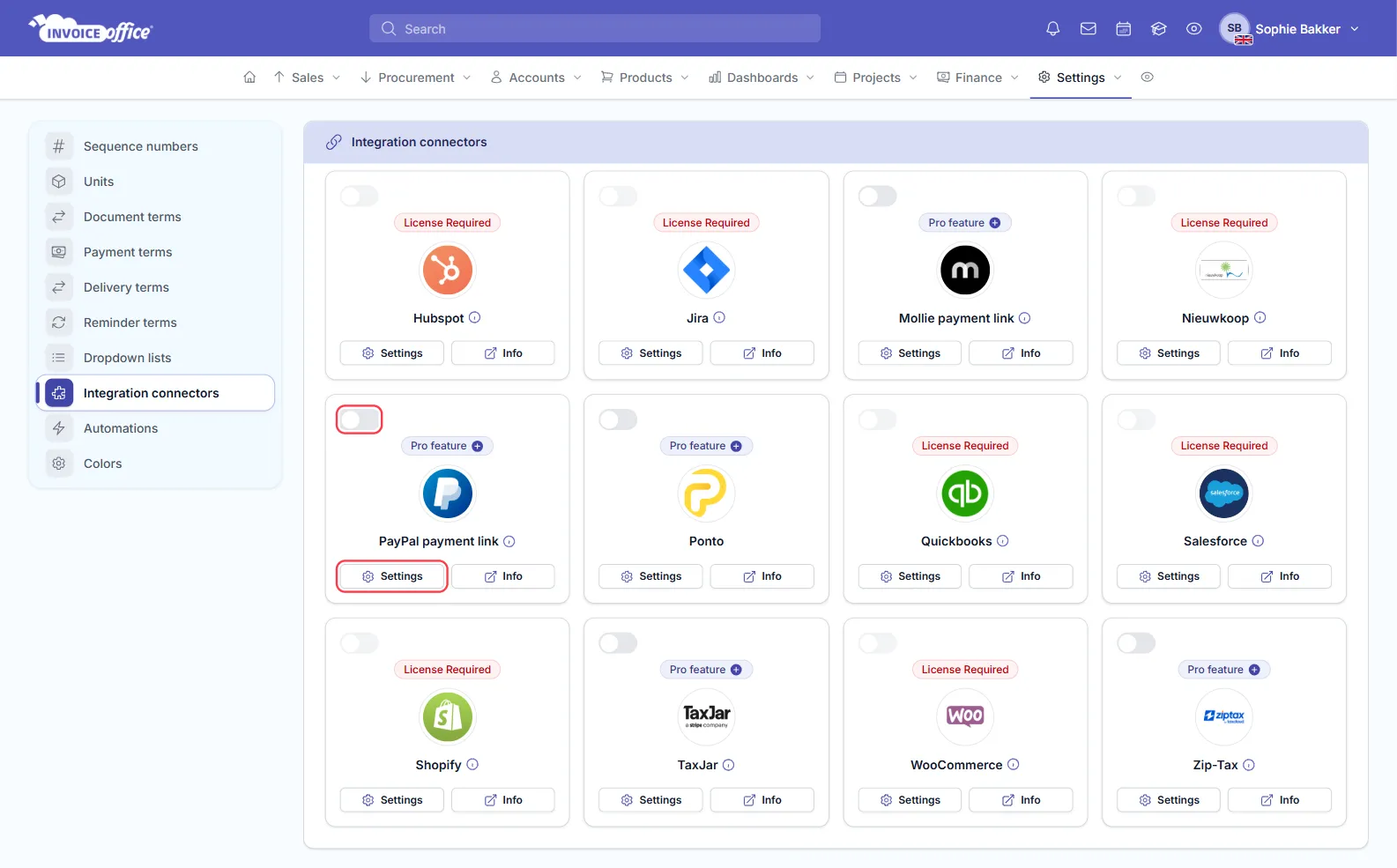
Task: Click the Hubspot logo icon
Action: (x=448, y=270)
